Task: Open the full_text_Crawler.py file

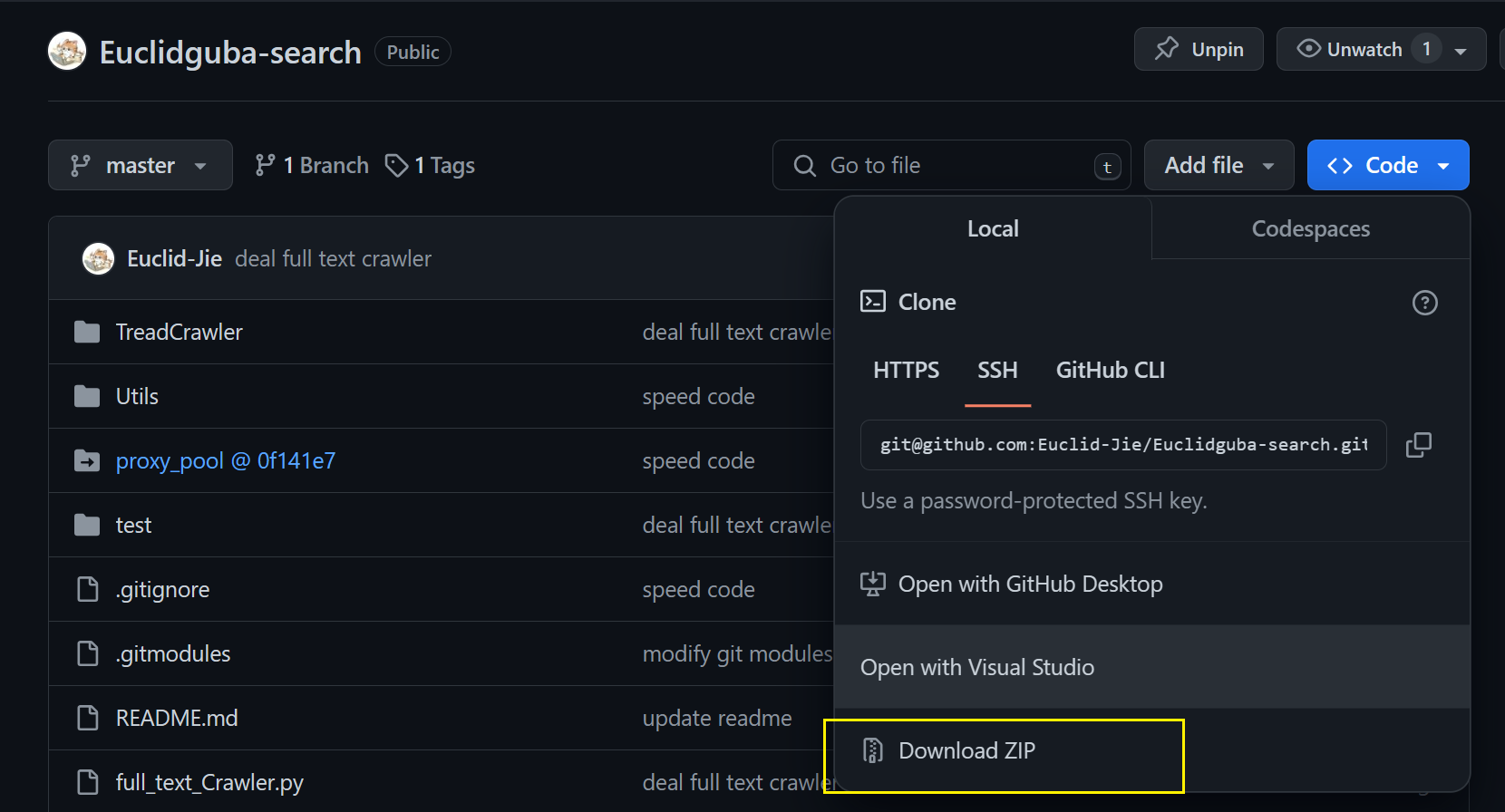Action: point(209,782)
